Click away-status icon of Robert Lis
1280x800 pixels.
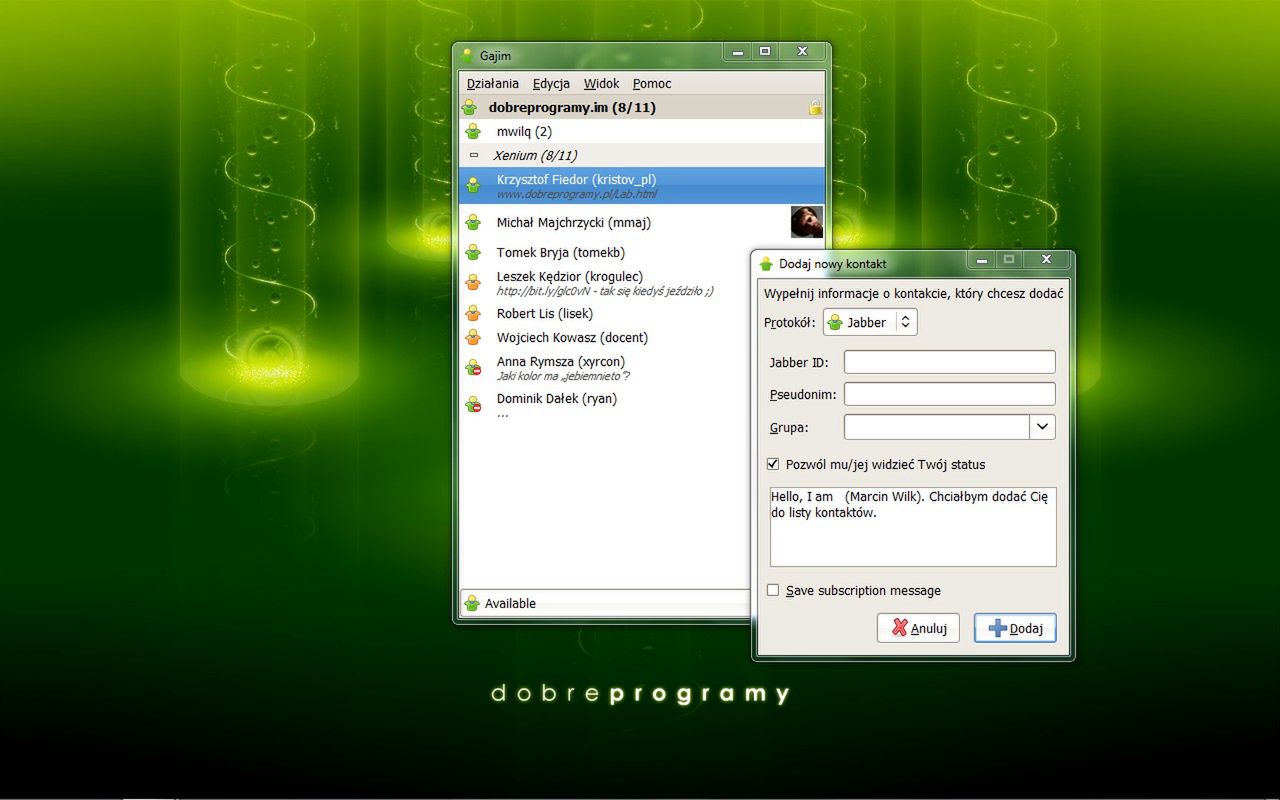[474, 313]
